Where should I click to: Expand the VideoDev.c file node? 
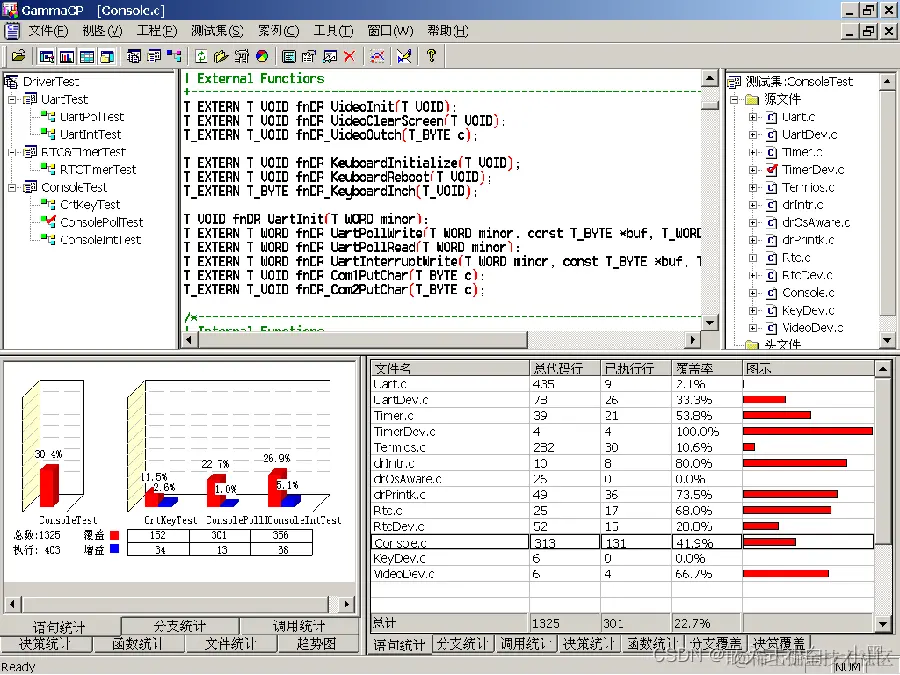click(x=753, y=328)
